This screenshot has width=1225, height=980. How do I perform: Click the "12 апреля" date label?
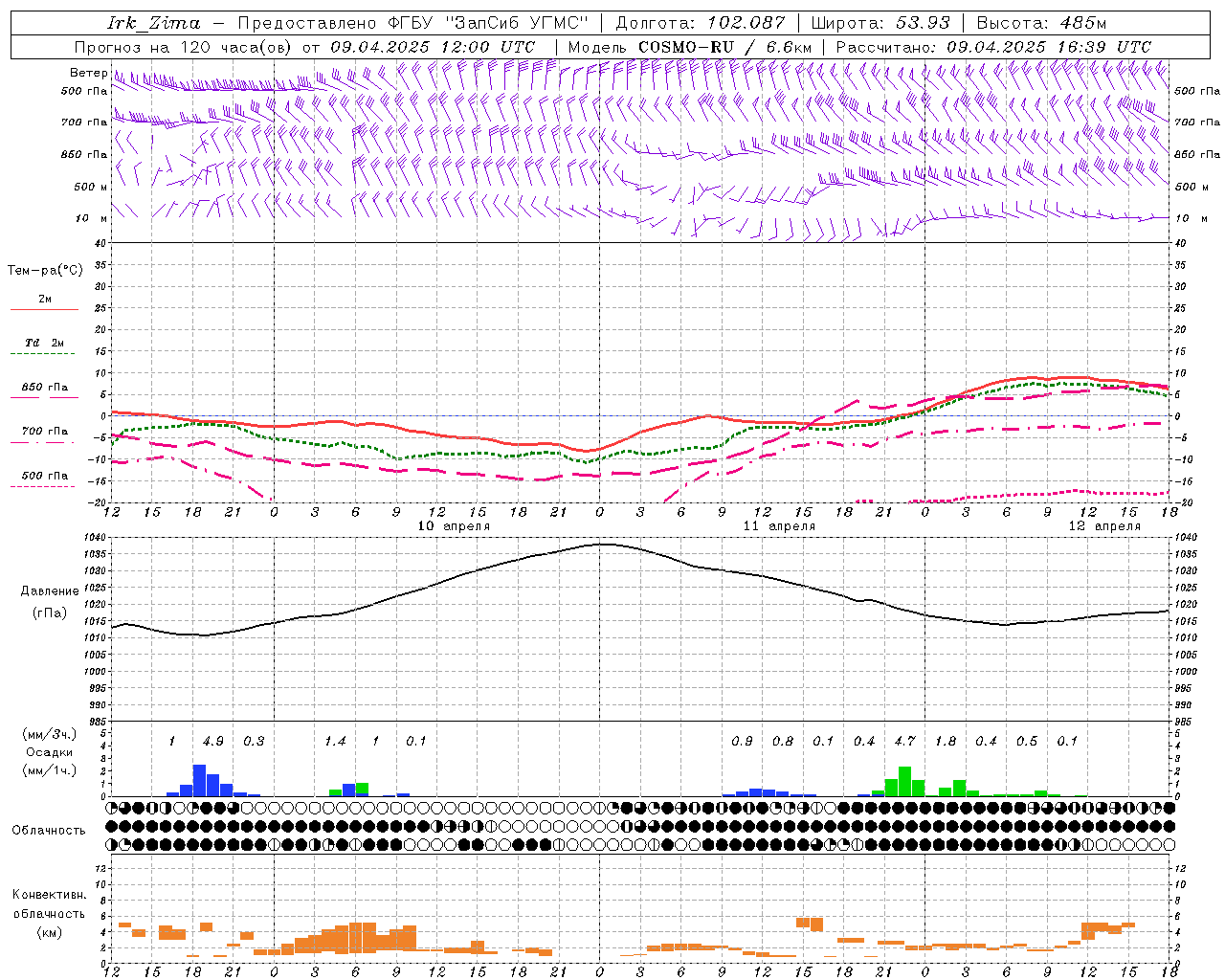[x=1104, y=526]
